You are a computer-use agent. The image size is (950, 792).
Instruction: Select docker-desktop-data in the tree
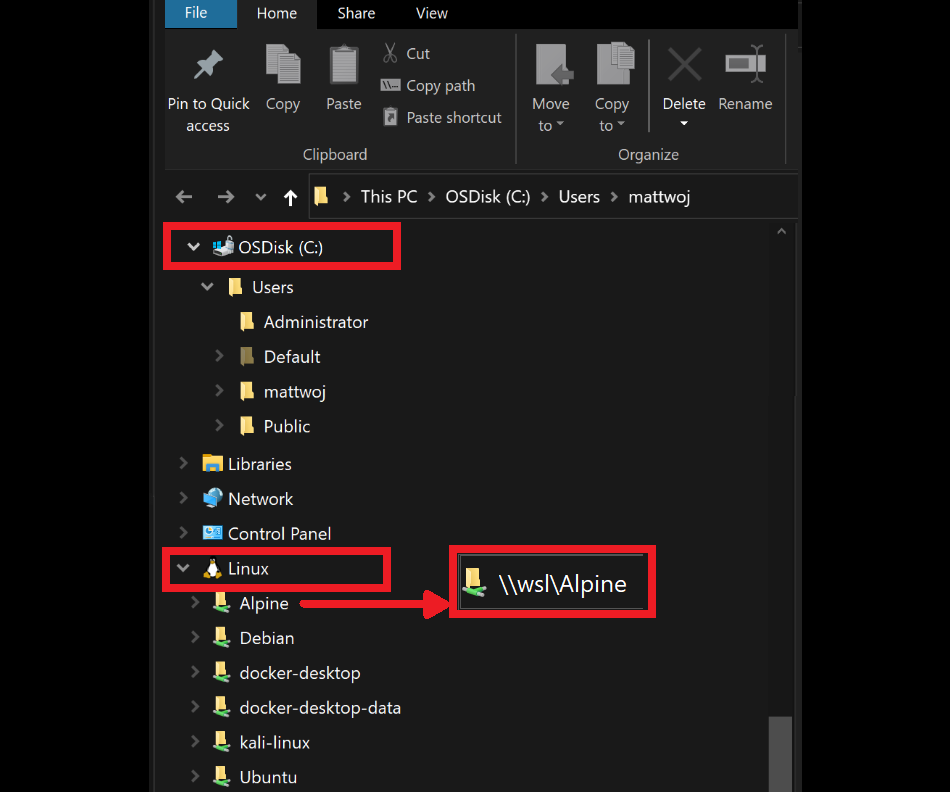(x=320, y=708)
